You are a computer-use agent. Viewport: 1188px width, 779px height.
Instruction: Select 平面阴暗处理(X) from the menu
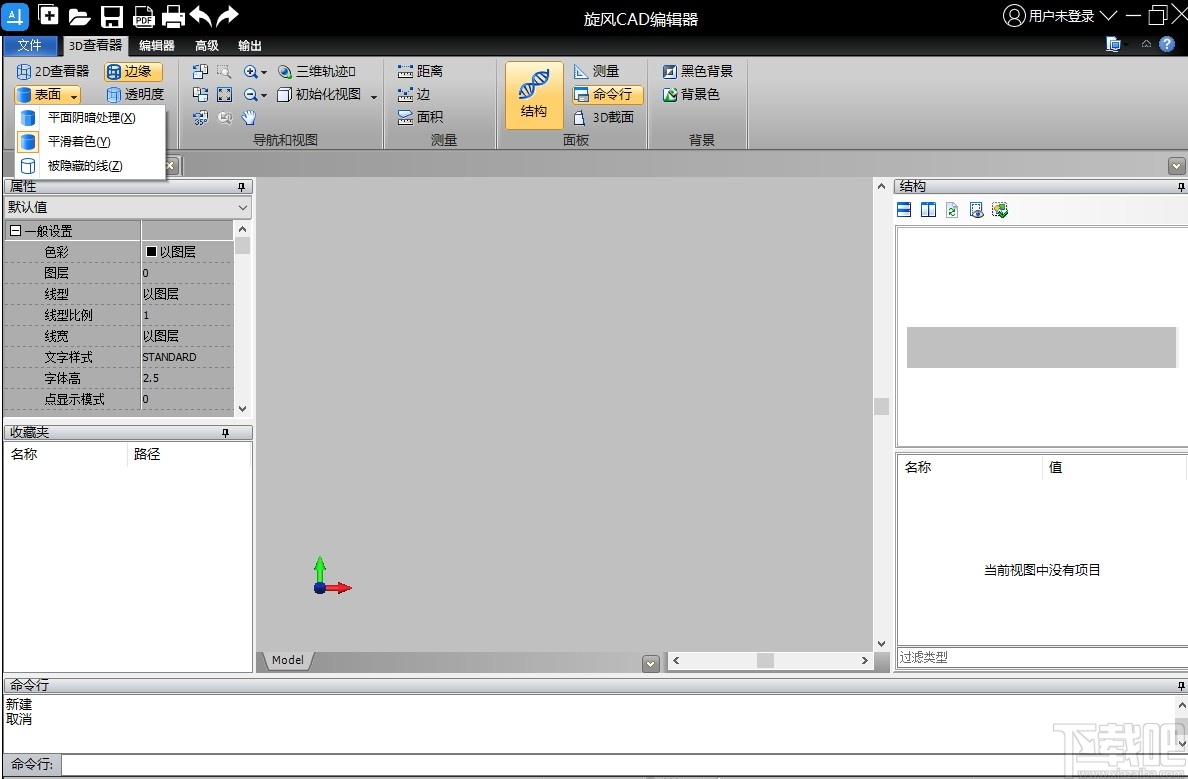point(90,117)
